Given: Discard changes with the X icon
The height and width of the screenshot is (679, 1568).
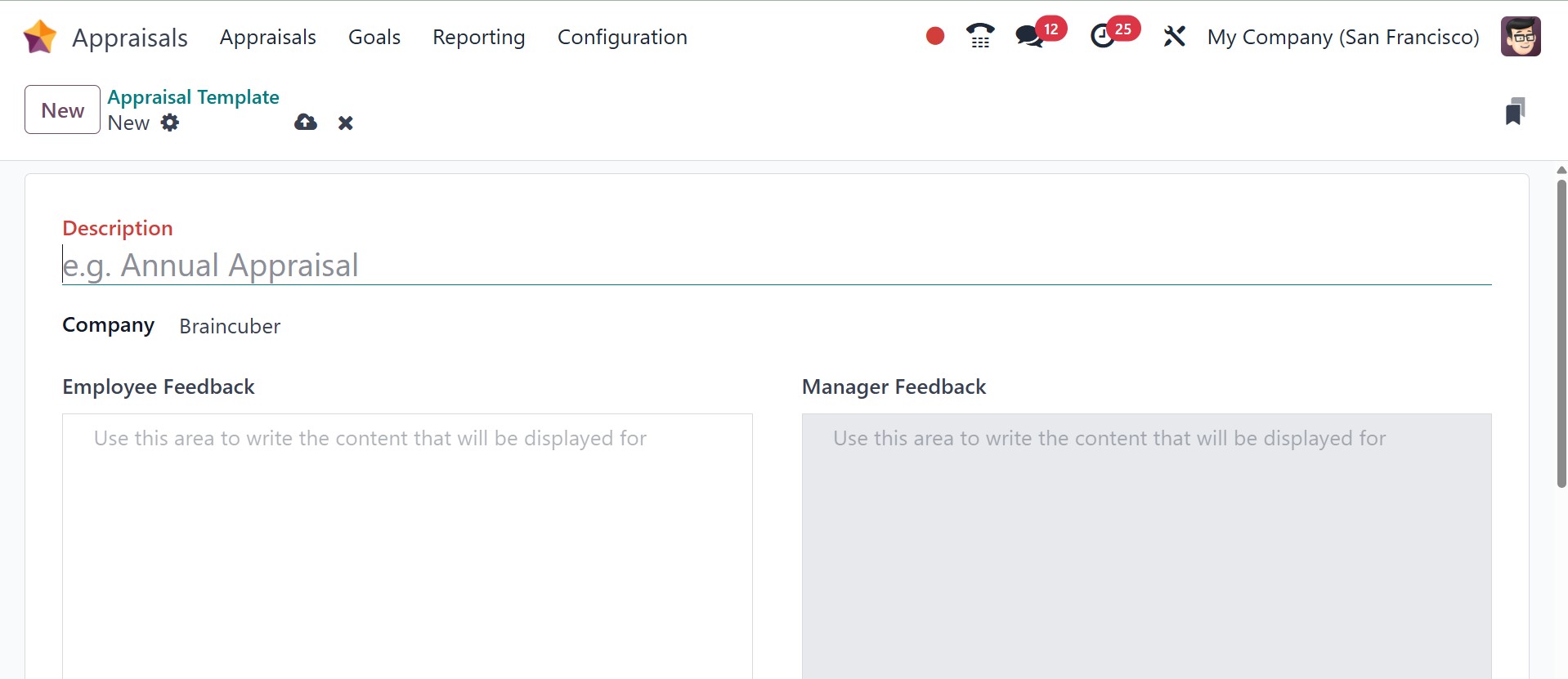Looking at the screenshot, I should coord(346,123).
